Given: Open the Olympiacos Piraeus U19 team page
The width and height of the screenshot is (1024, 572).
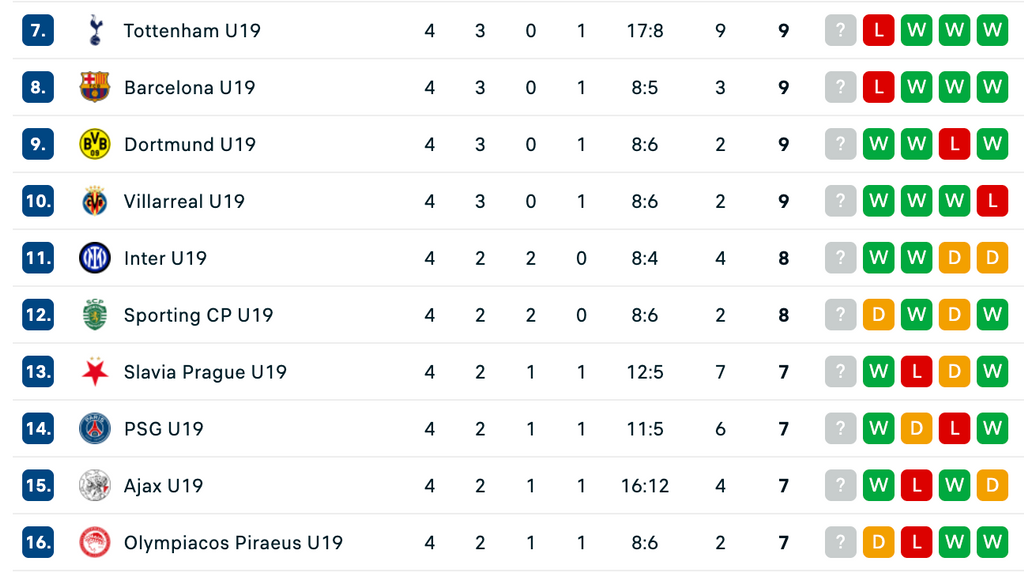Looking at the screenshot, I should pyautogui.click(x=233, y=543).
